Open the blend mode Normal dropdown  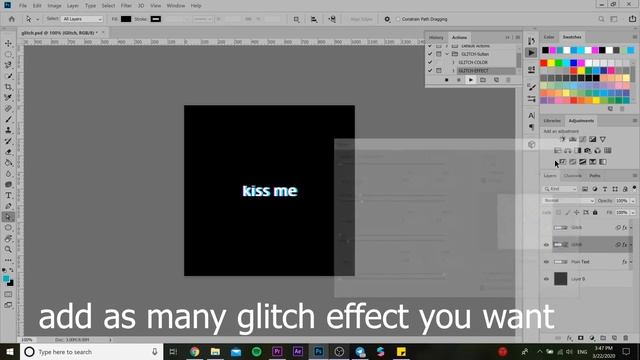[569, 201]
